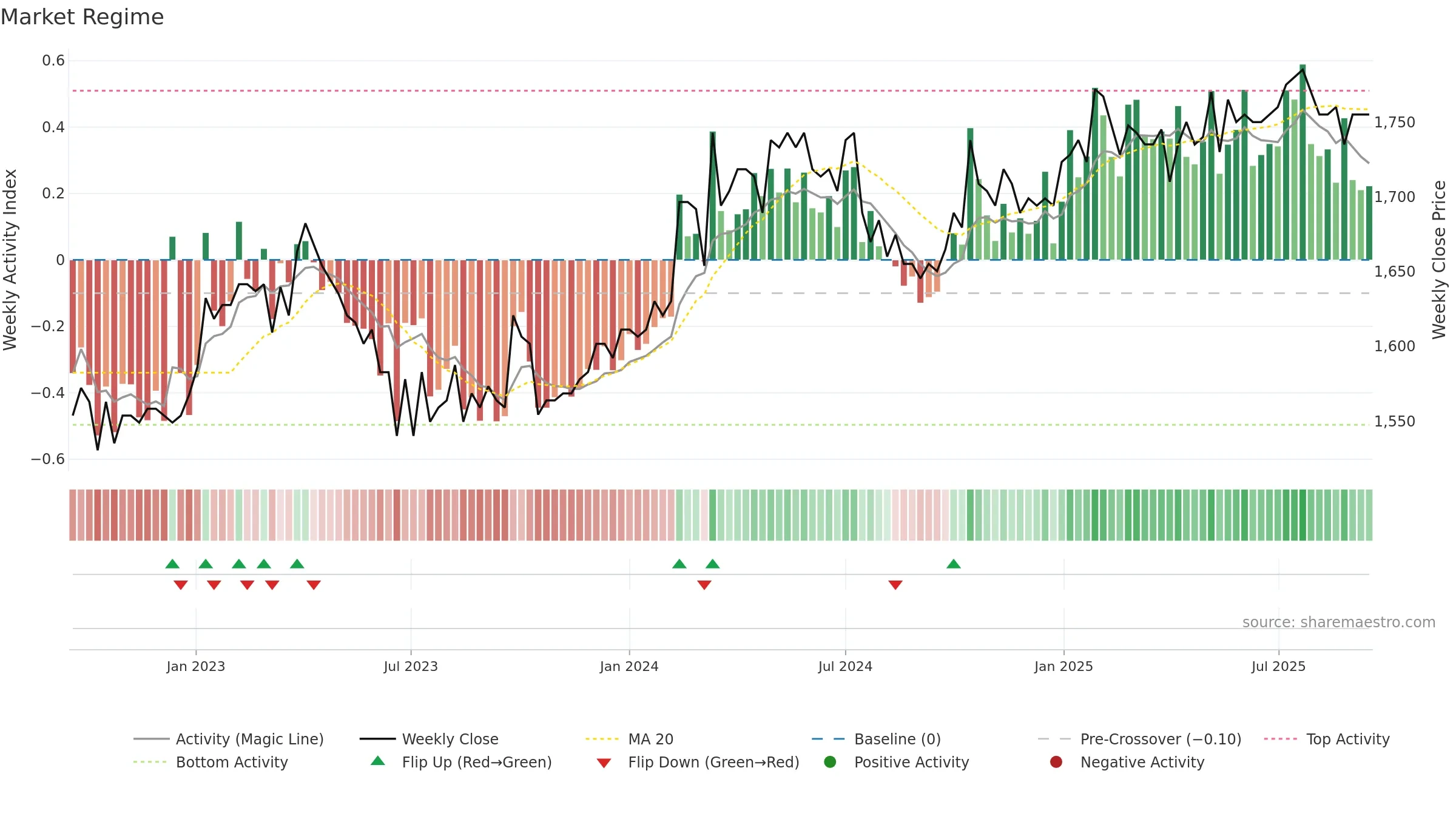Toggle Flip Up (Red→Green) legend entry
This screenshot has height=819, width=1456.
[x=462, y=762]
